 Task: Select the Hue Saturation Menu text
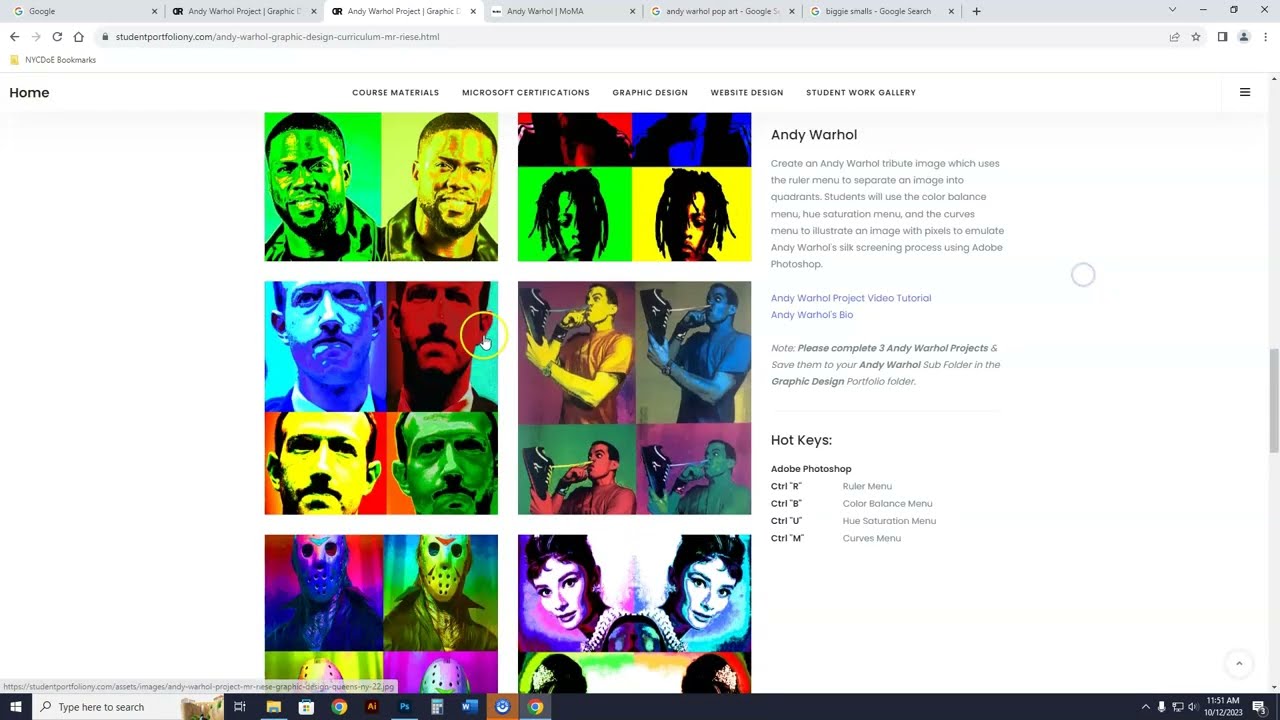889,521
